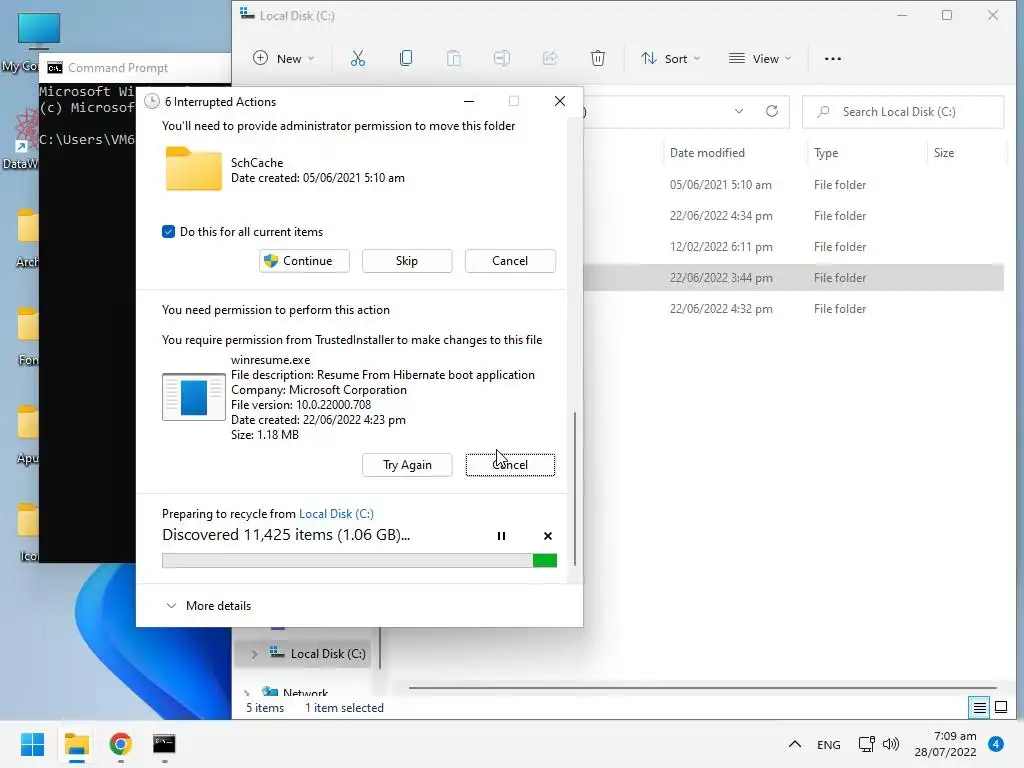The height and width of the screenshot is (768, 1024).
Task: Show hidden tray icons chevron
Action: tap(795, 744)
